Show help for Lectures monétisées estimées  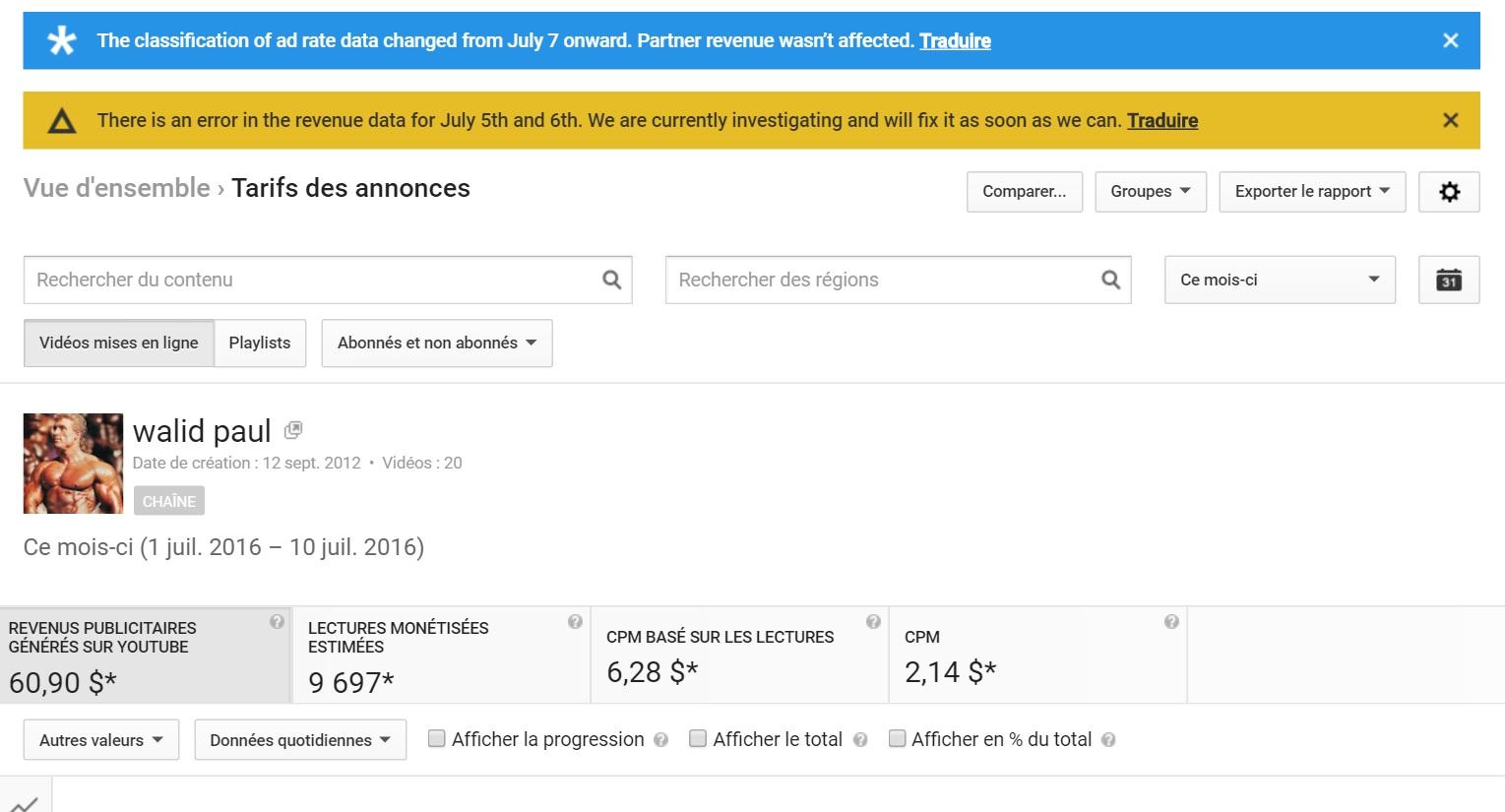coord(575,622)
